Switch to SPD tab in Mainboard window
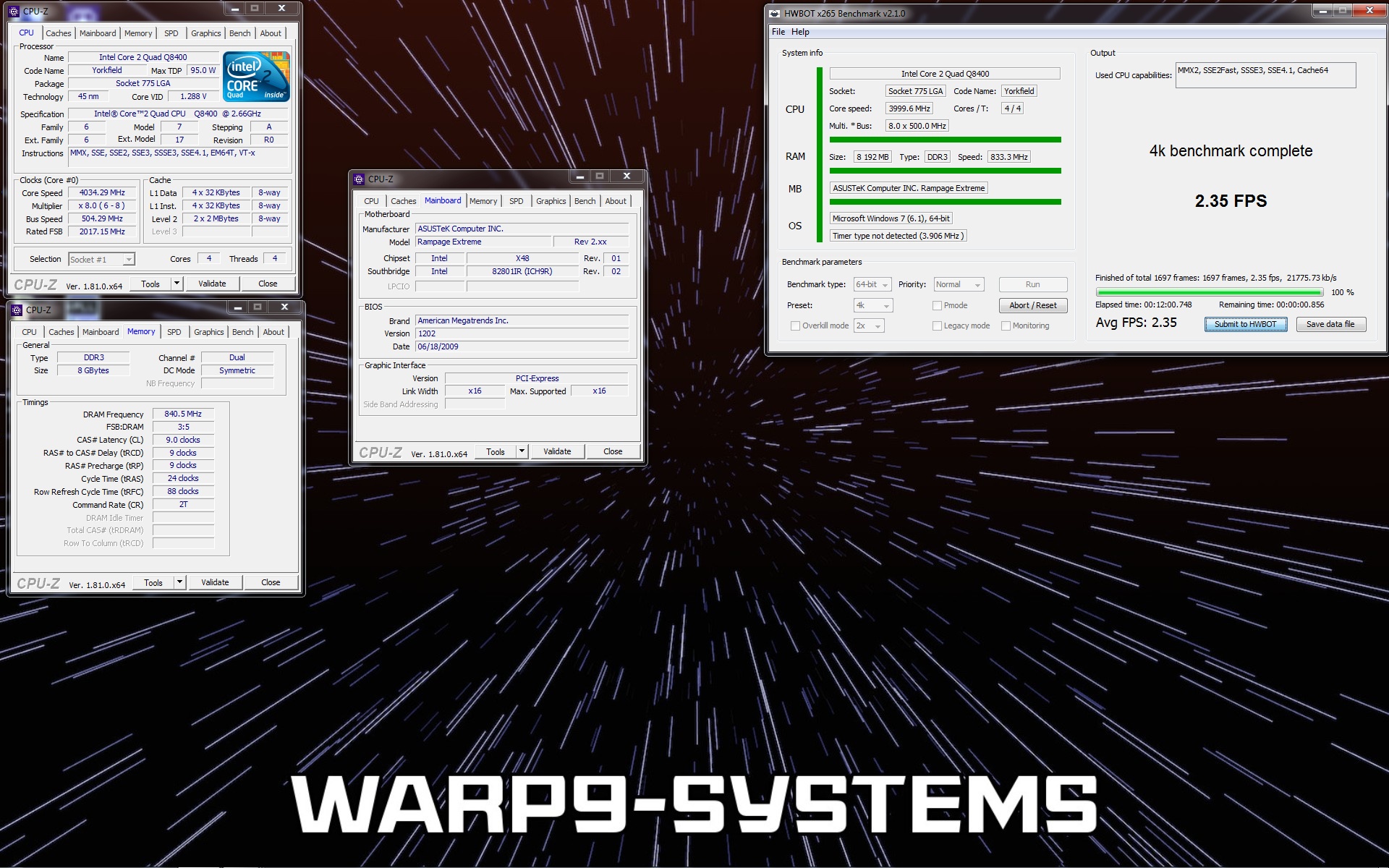 coord(516,201)
